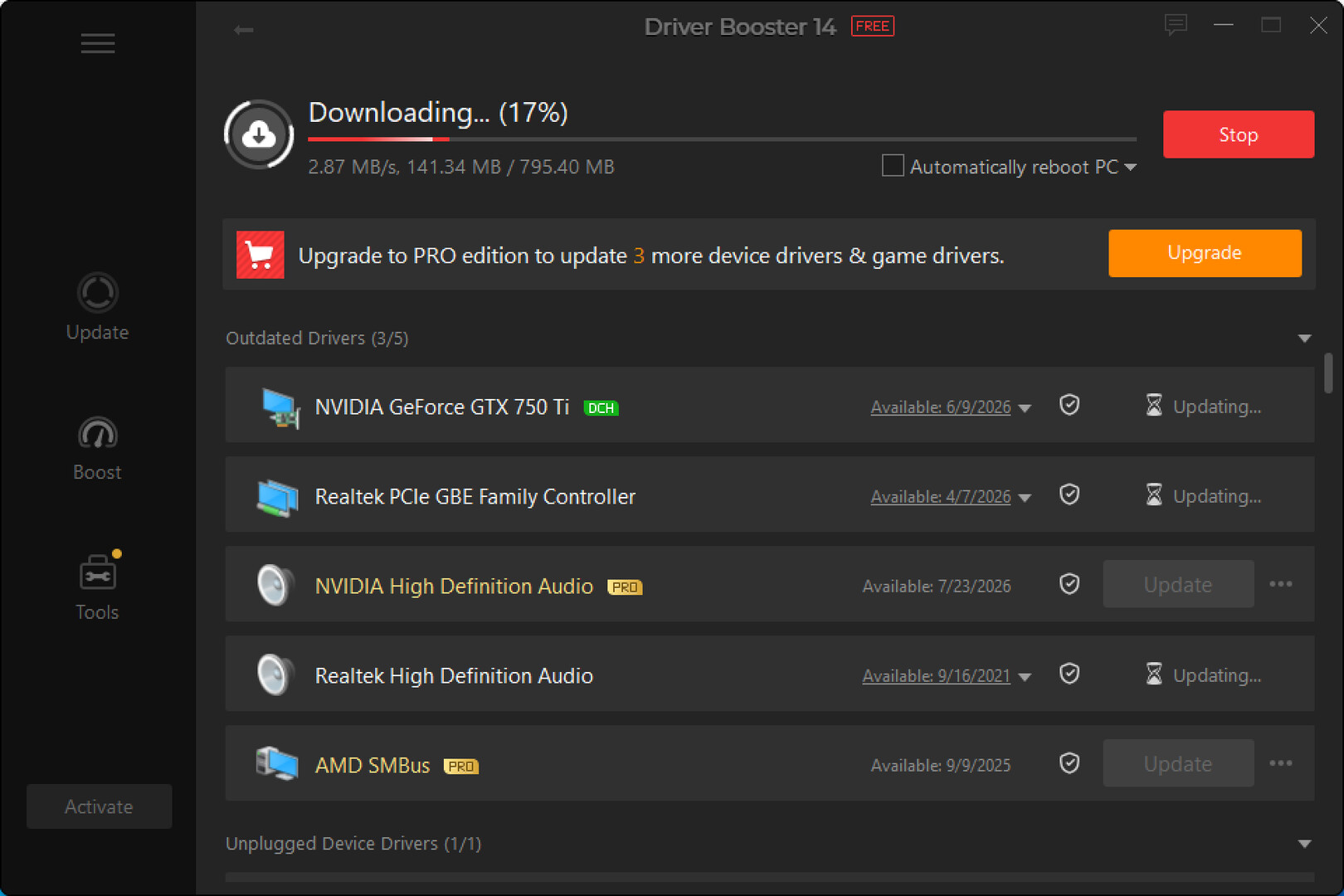
Task: Open the more options dots for AMD SMBus
Action: pyautogui.click(x=1281, y=763)
